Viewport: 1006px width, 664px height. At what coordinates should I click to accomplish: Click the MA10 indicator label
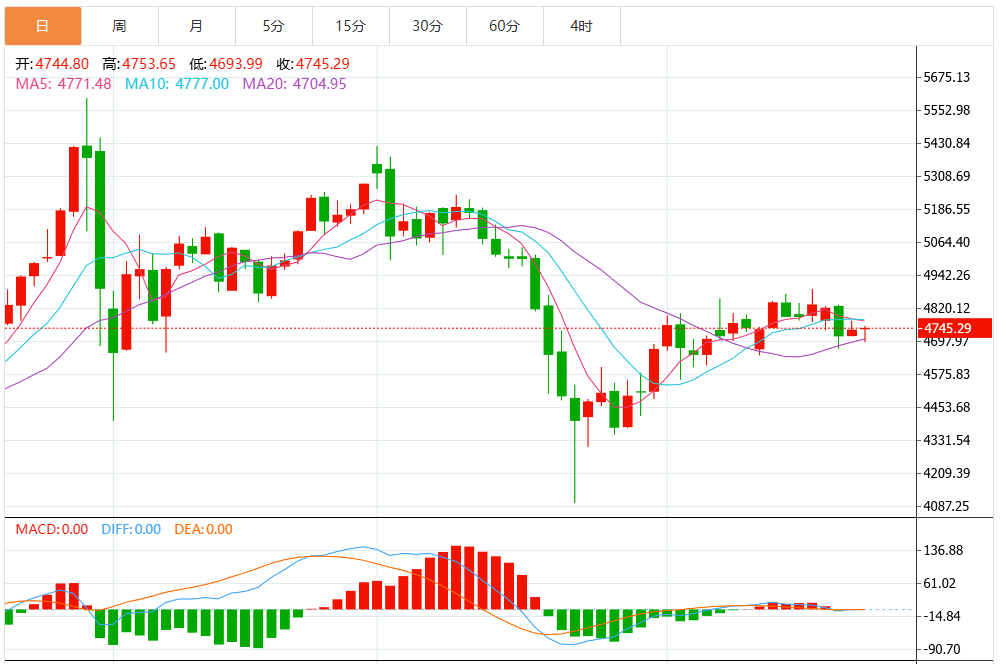pos(176,84)
